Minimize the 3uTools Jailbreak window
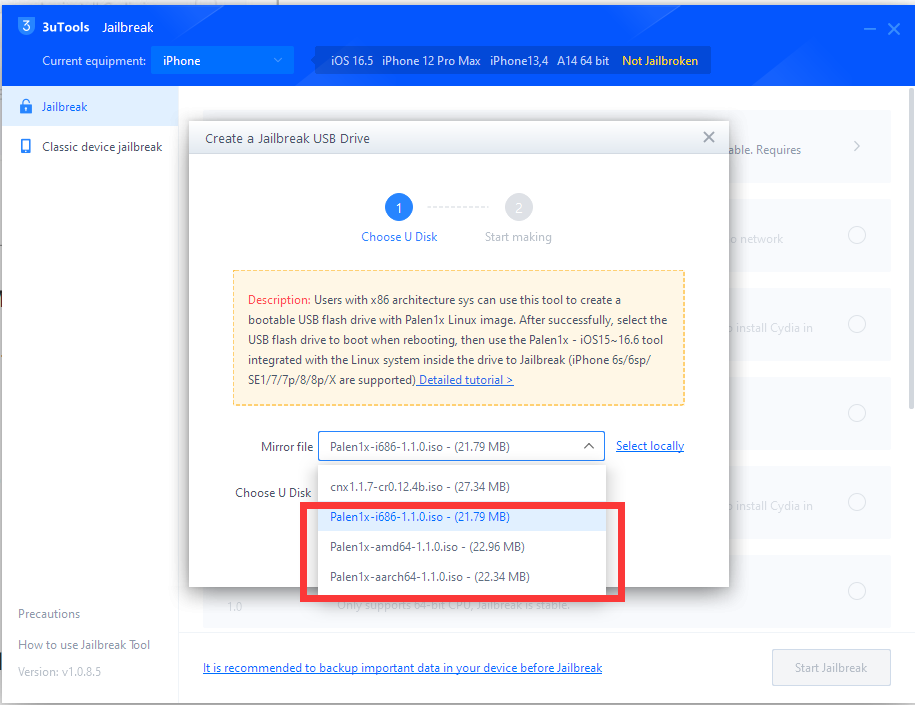Image resolution: width=915 pixels, height=705 pixels. point(869,29)
